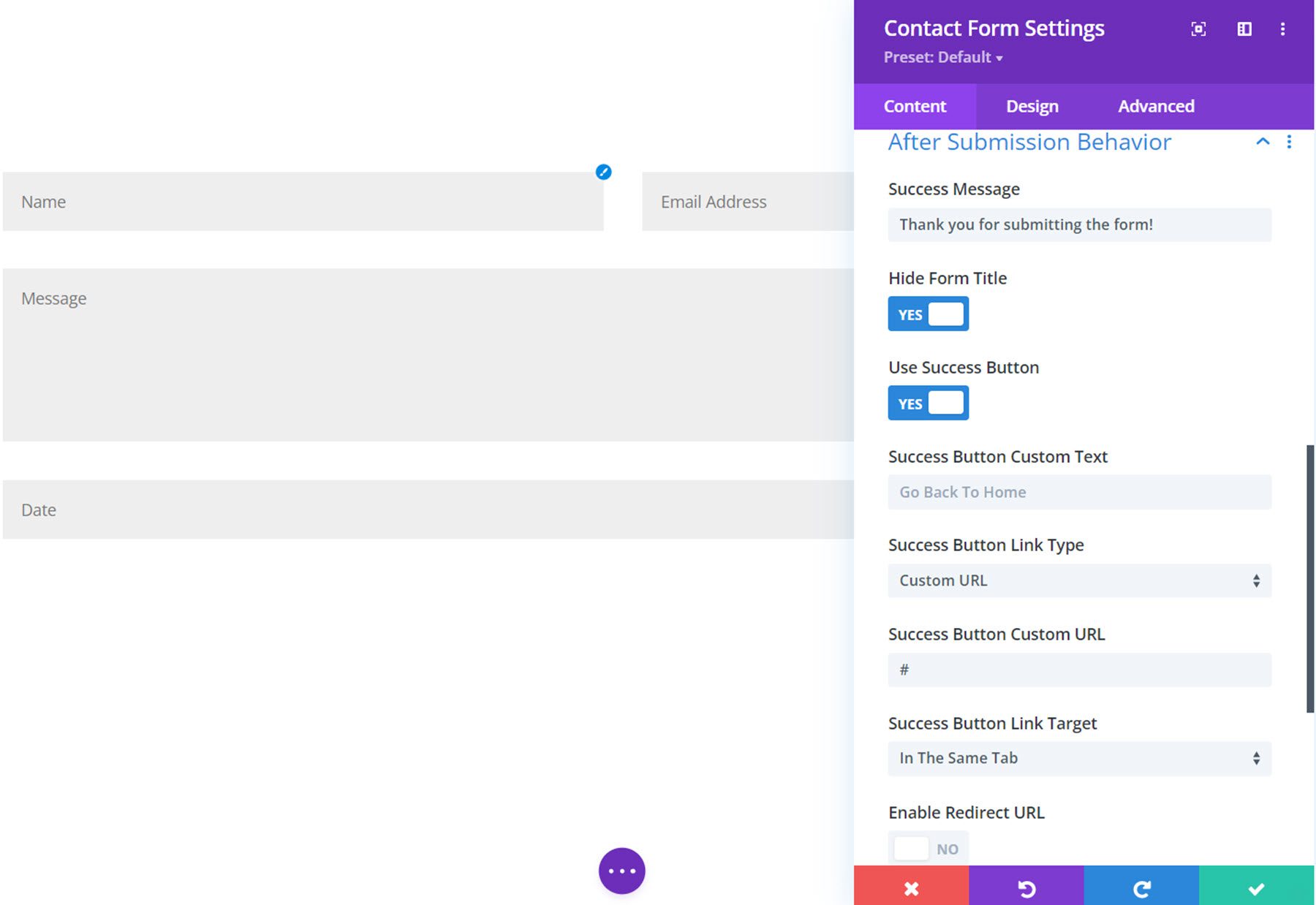Click the purple page settings dot button
This screenshot has height=905, width=1316.
pyautogui.click(x=621, y=870)
